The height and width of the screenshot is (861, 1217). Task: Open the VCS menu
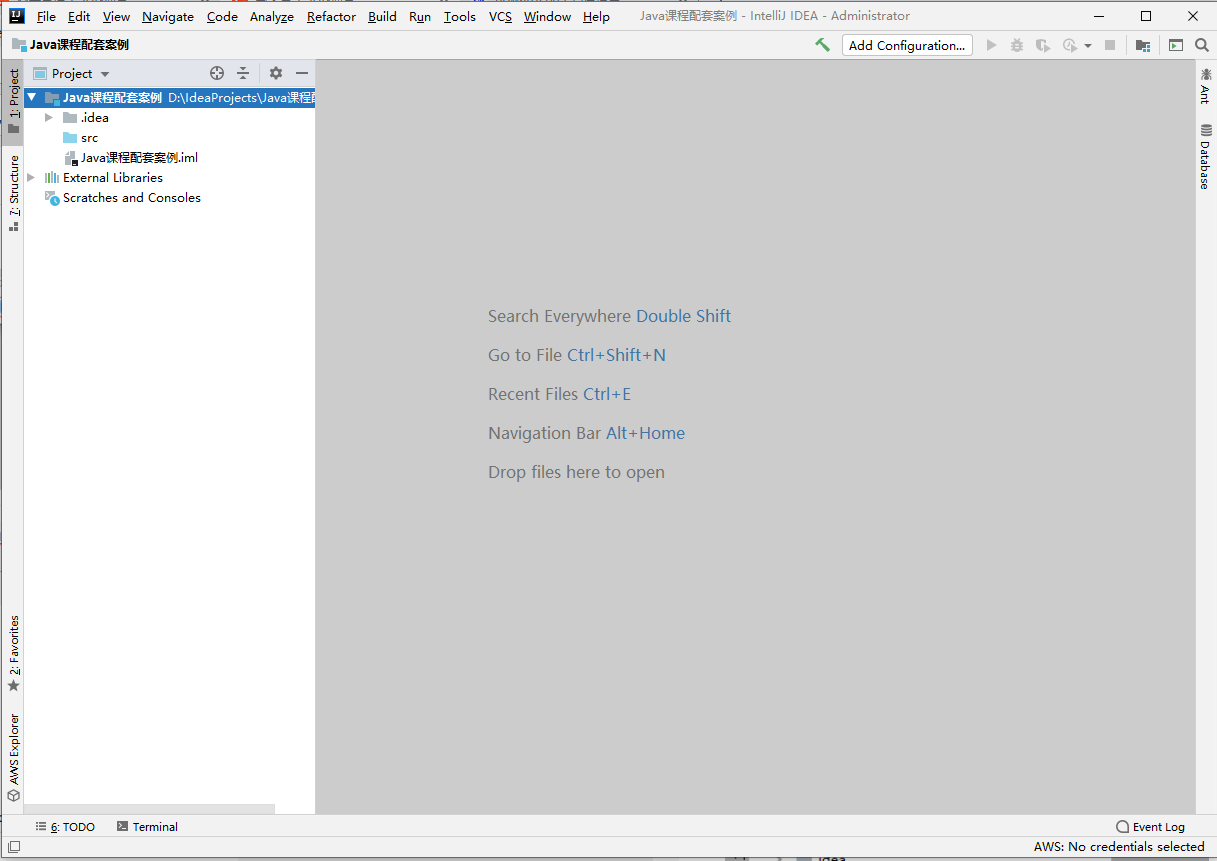pyautogui.click(x=501, y=17)
